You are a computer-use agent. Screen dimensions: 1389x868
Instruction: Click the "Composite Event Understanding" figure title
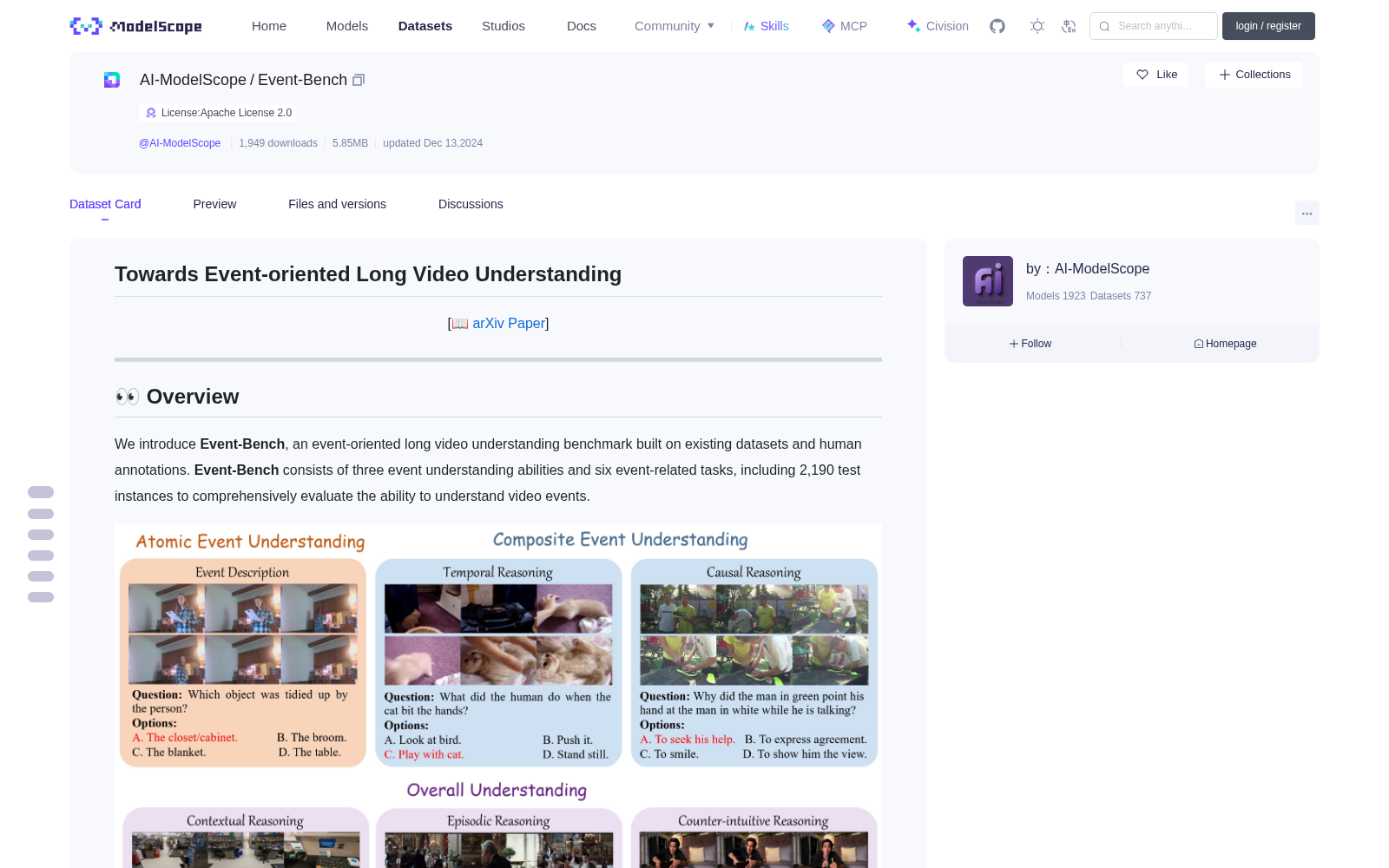620,540
